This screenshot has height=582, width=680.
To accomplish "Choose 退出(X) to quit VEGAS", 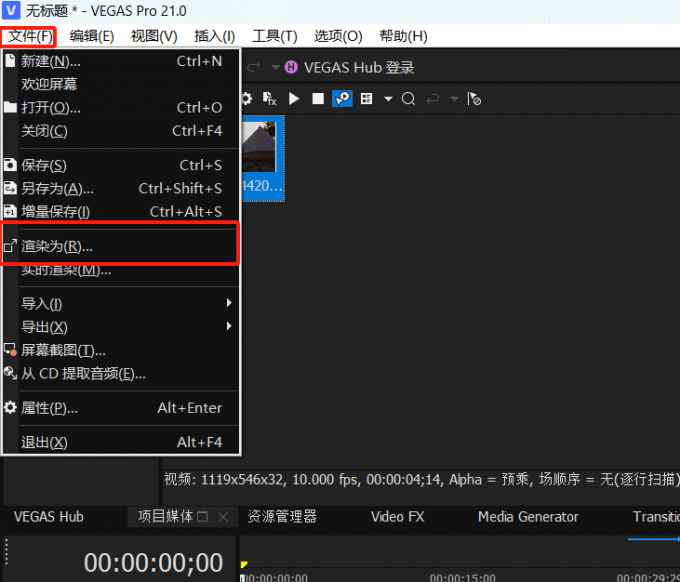I will pyautogui.click(x=121, y=442).
